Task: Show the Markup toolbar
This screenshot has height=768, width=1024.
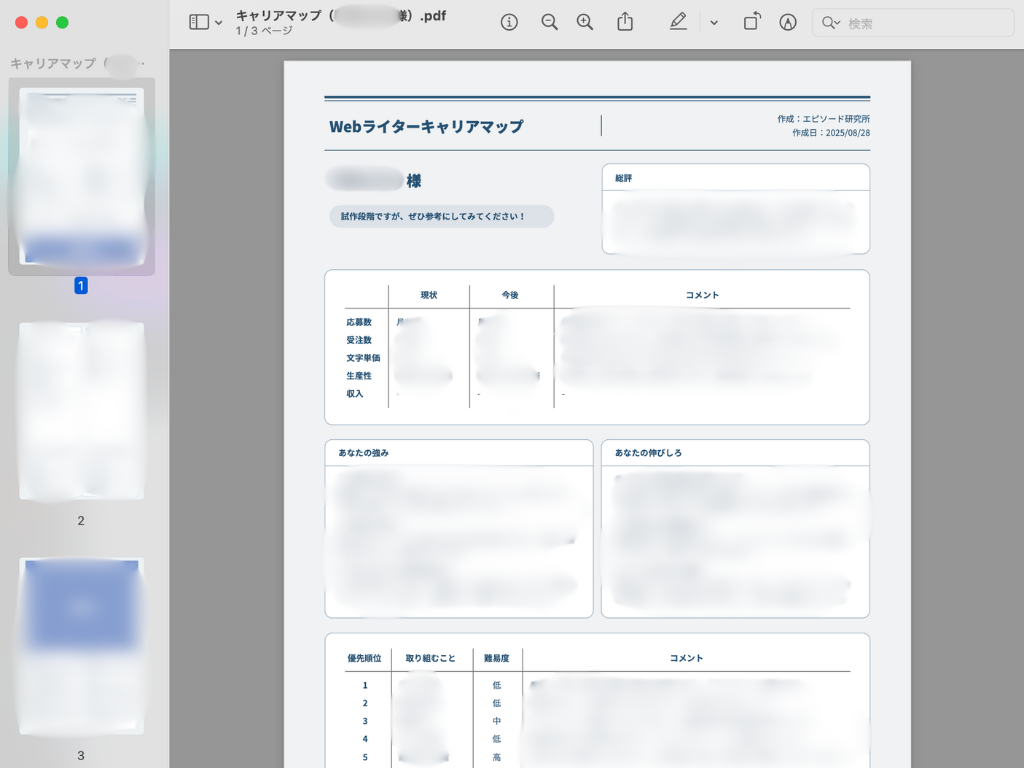Action: pos(788,22)
